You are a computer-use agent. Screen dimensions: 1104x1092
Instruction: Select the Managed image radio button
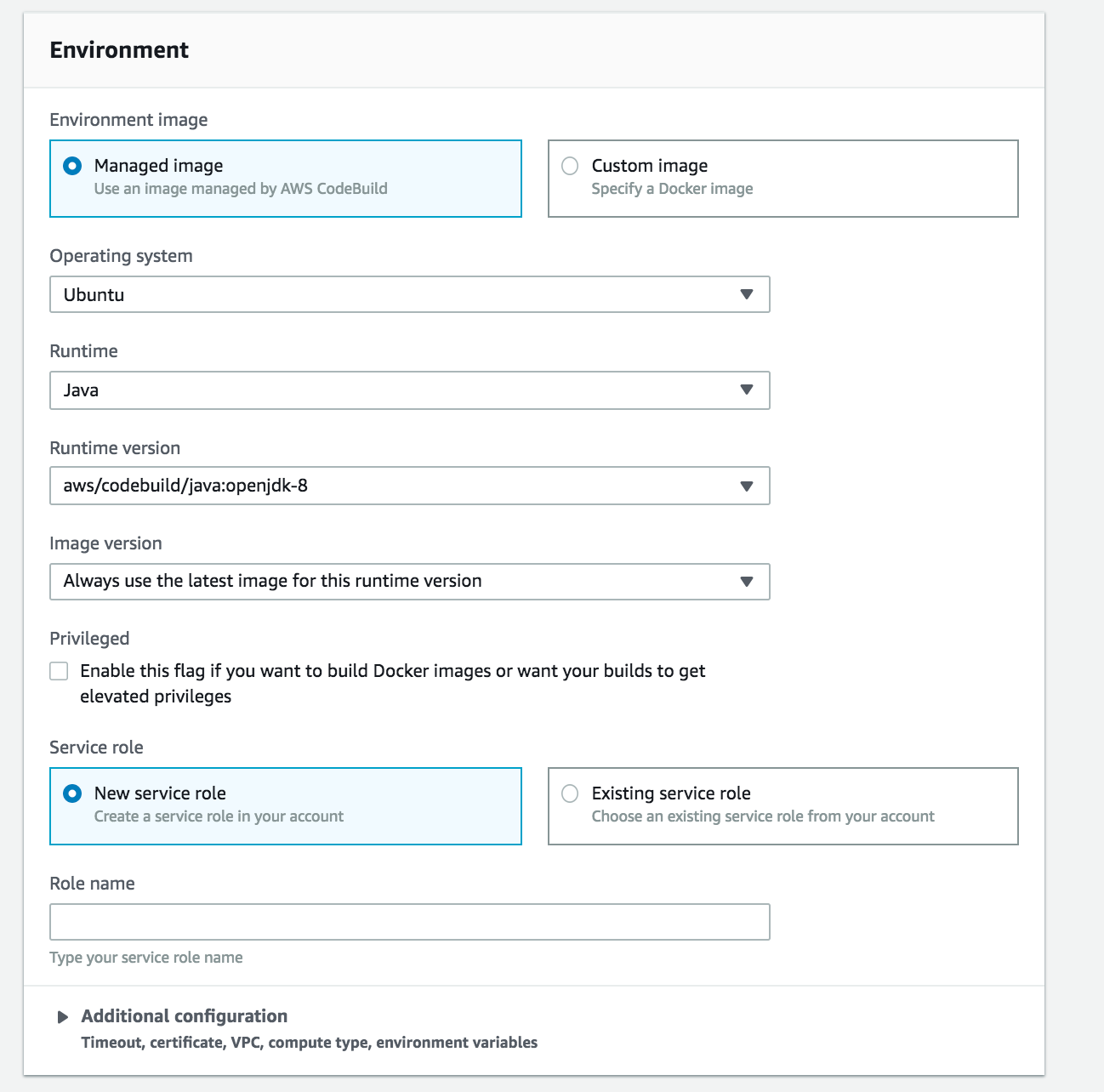73,166
